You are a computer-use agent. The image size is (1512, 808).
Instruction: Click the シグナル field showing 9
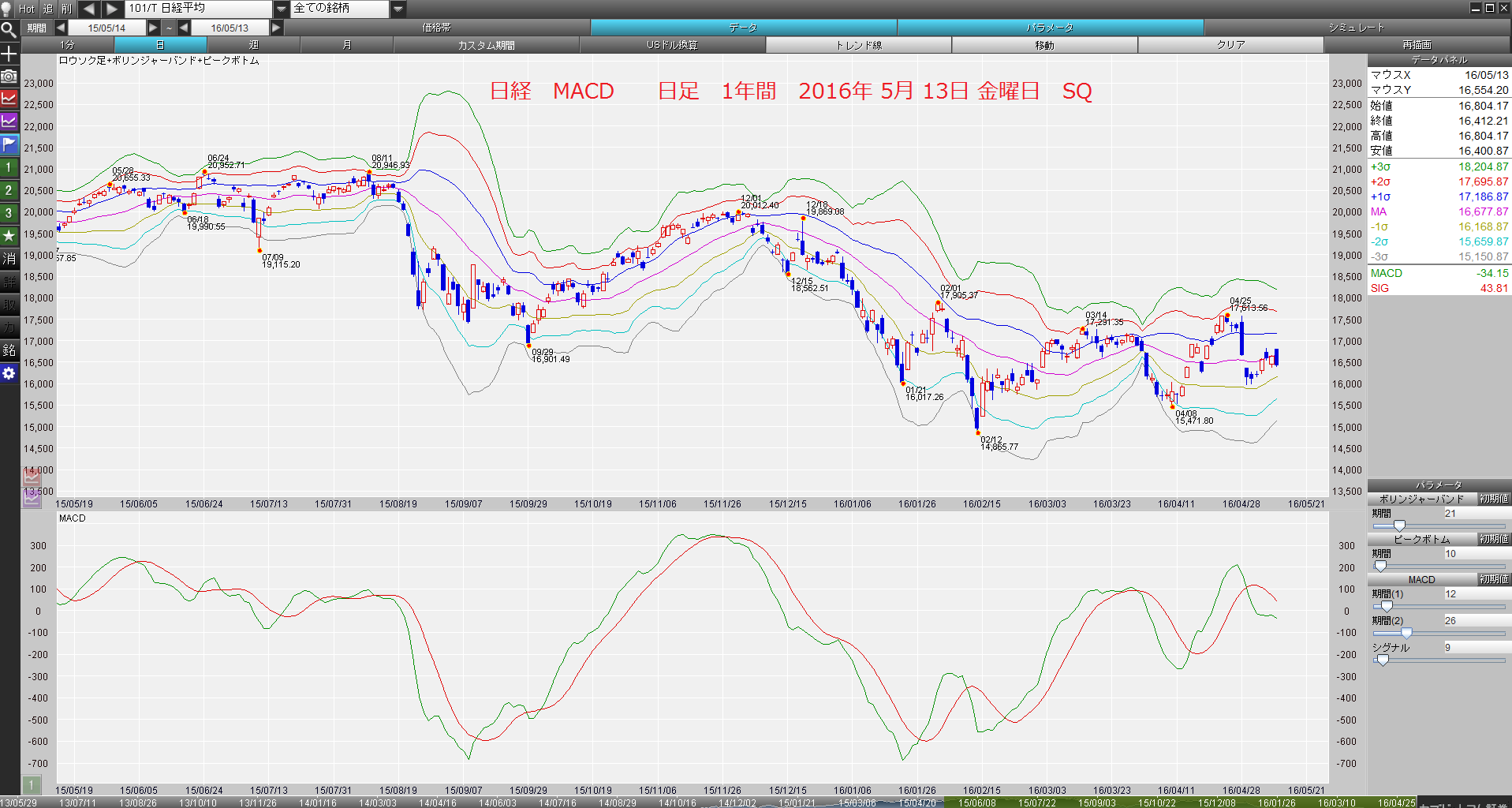click(1476, 647)
